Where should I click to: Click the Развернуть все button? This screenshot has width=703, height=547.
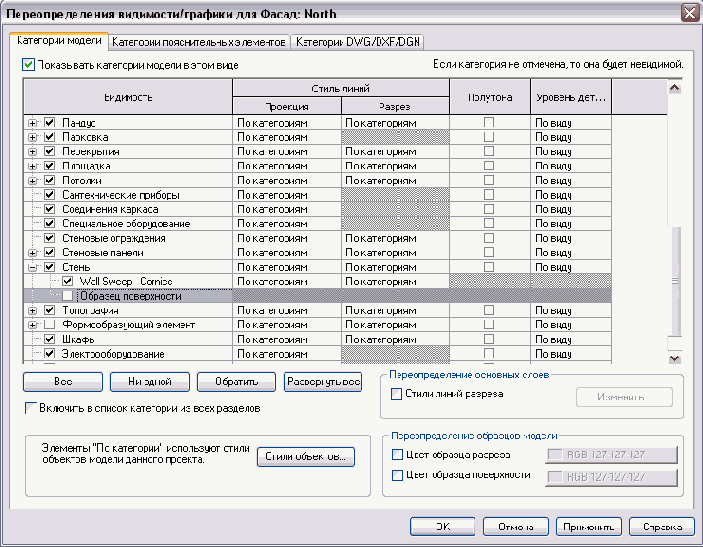tap(323, 382)
